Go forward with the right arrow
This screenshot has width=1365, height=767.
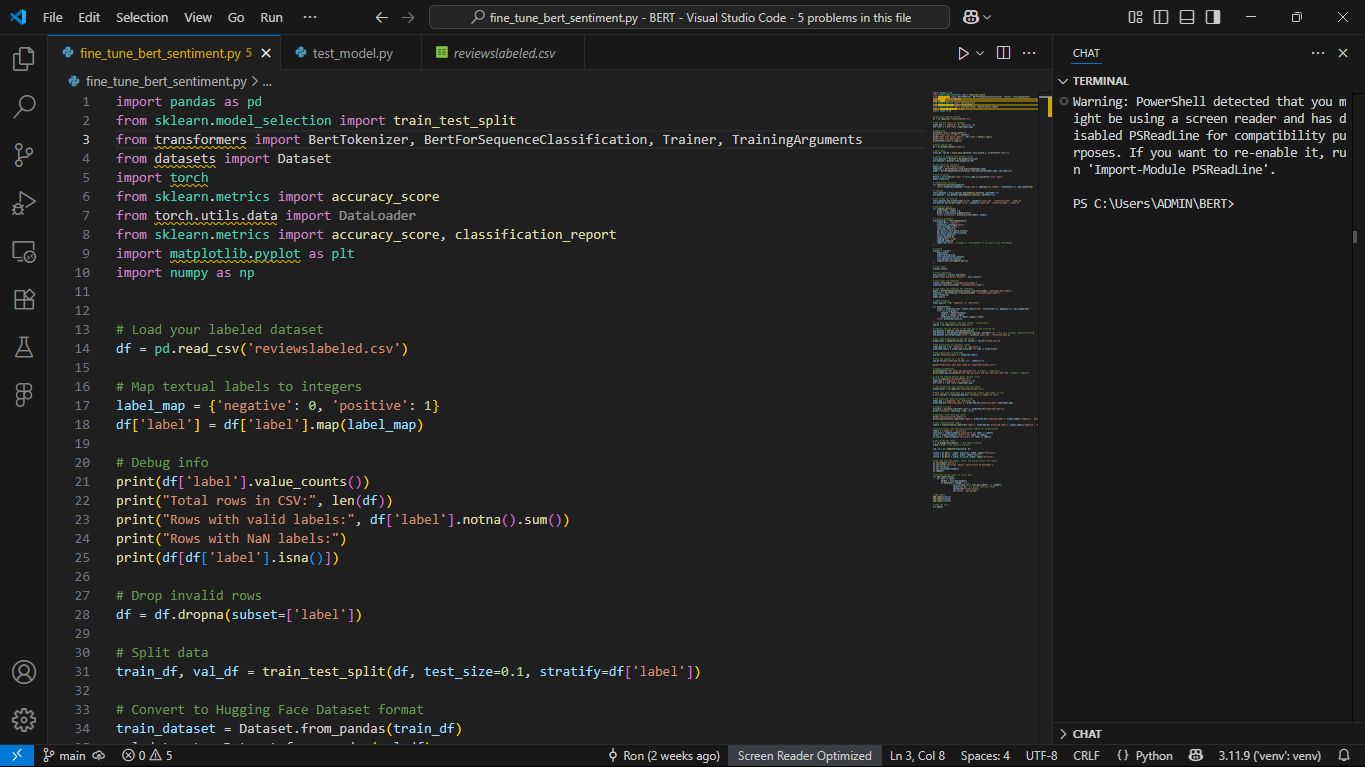tap(407, 17)
